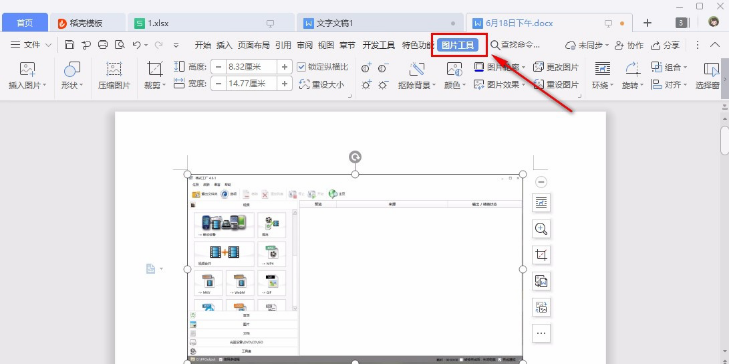The width and height of the screenshot is (730, 364).
Task: Toggle the 锁定纵横比 lock aspect ratio checkbox
Action: [x=302, y=67]
